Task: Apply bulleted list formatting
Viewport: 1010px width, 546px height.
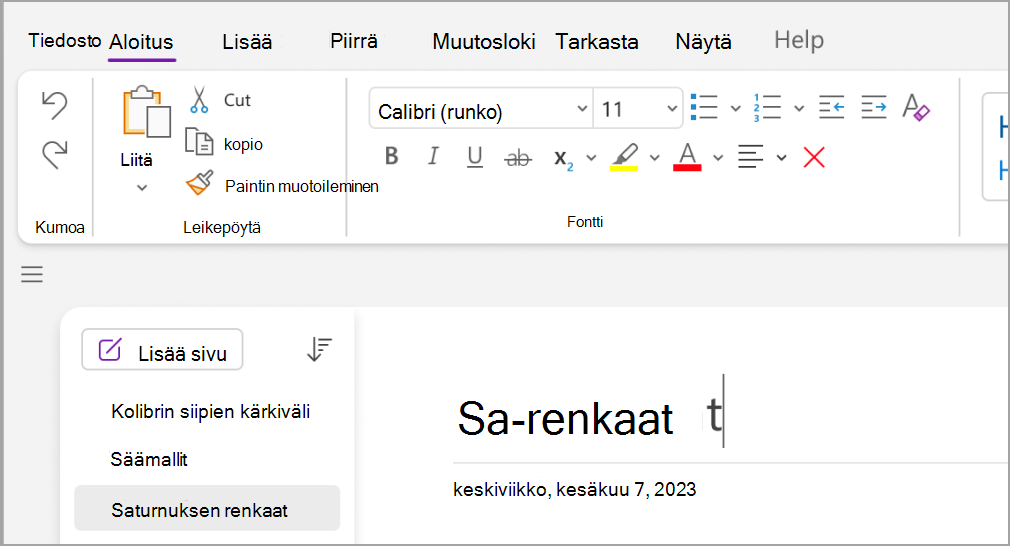Action: tap(704, 107)
